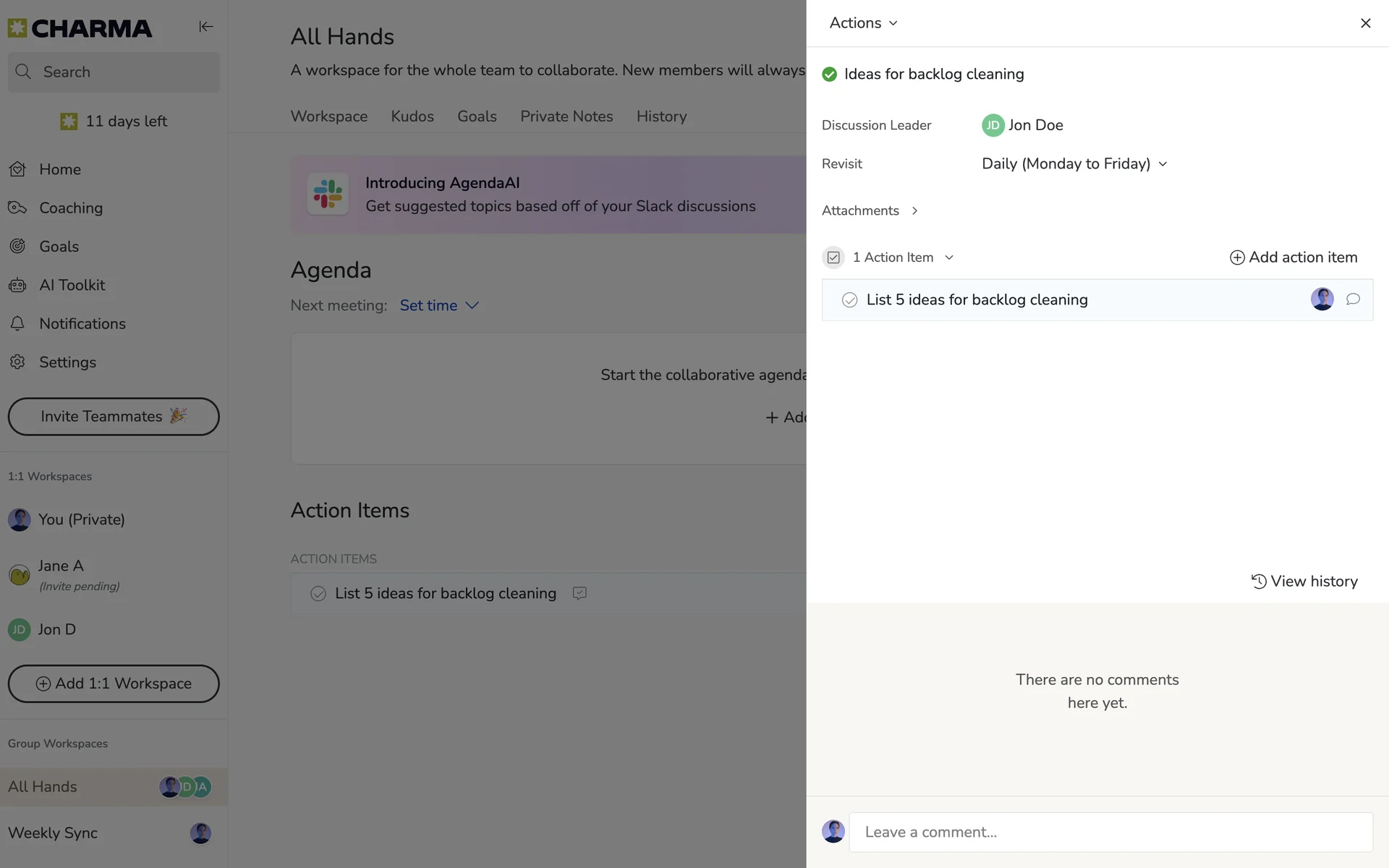This screenshot has width=1389, height=868.
Task: Click in the Leave a comment field
Action: pos(1110,832)
